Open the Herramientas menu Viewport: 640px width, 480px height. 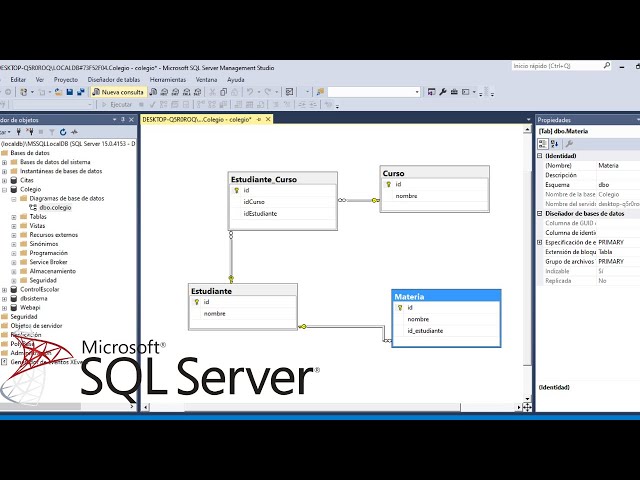pyautogui.click(x=168, y=80)
